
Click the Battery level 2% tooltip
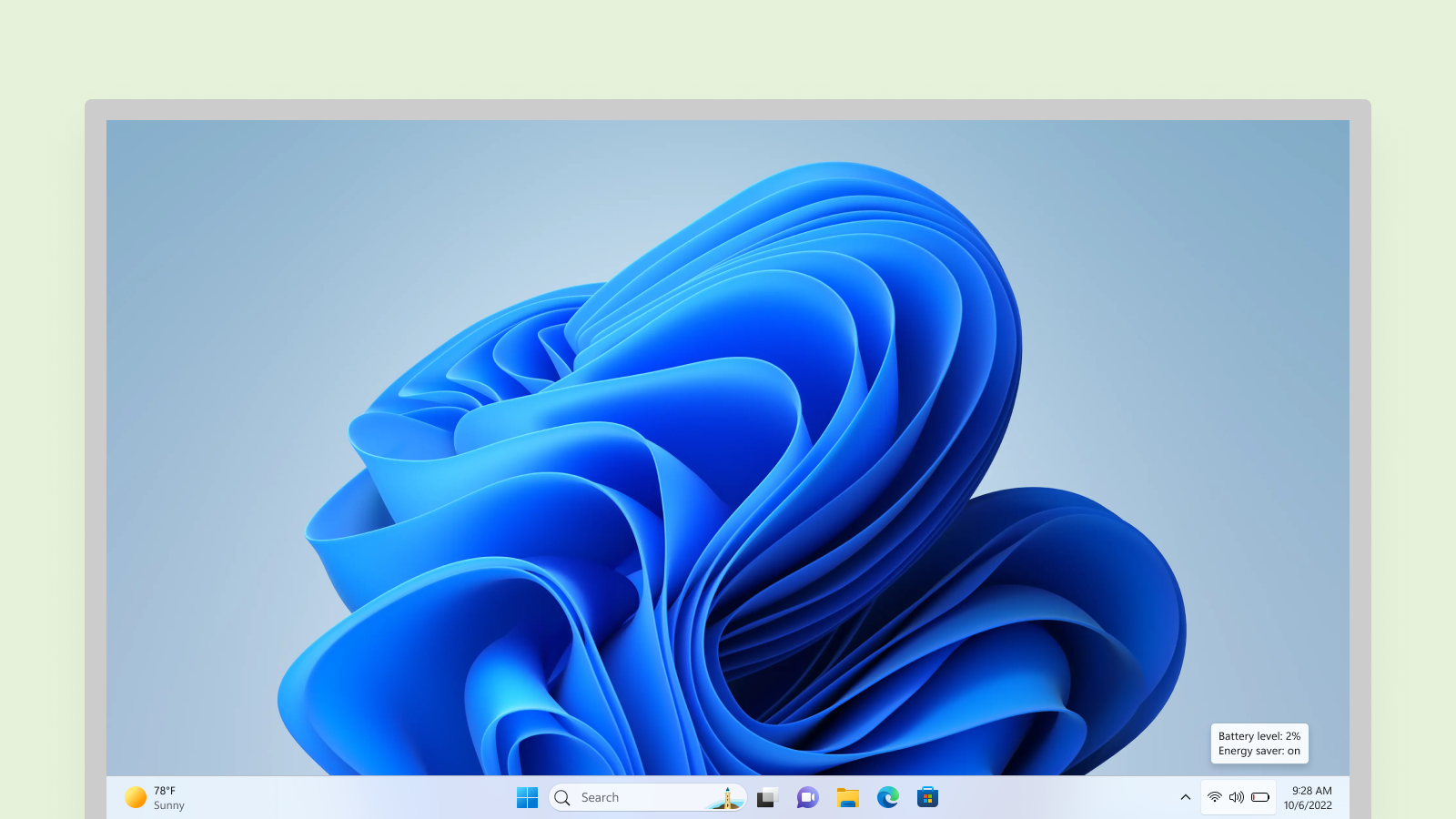(x=1259, y=743)
